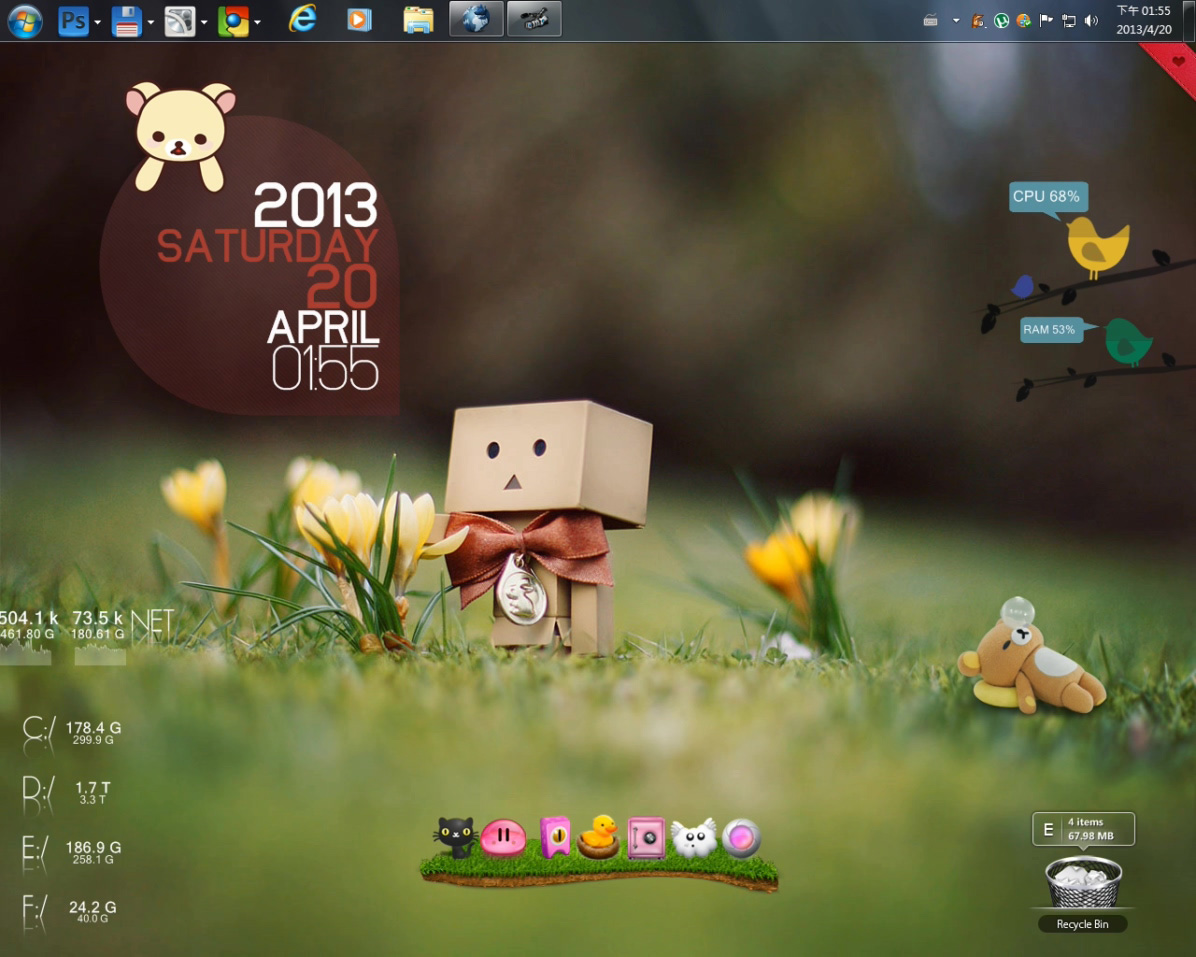Image resolution: width=1196 pixels, height=957 pixels.
Task: Open the Windows Start menu orb
Action: click(25, 20)
